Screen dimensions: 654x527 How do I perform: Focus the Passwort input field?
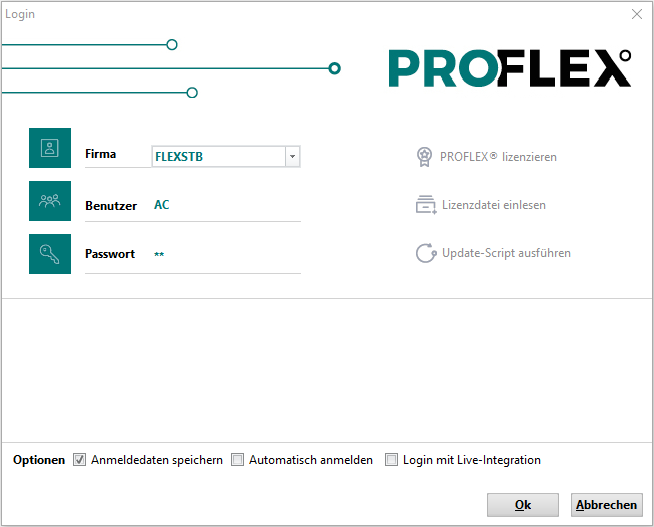coord(225,255)
